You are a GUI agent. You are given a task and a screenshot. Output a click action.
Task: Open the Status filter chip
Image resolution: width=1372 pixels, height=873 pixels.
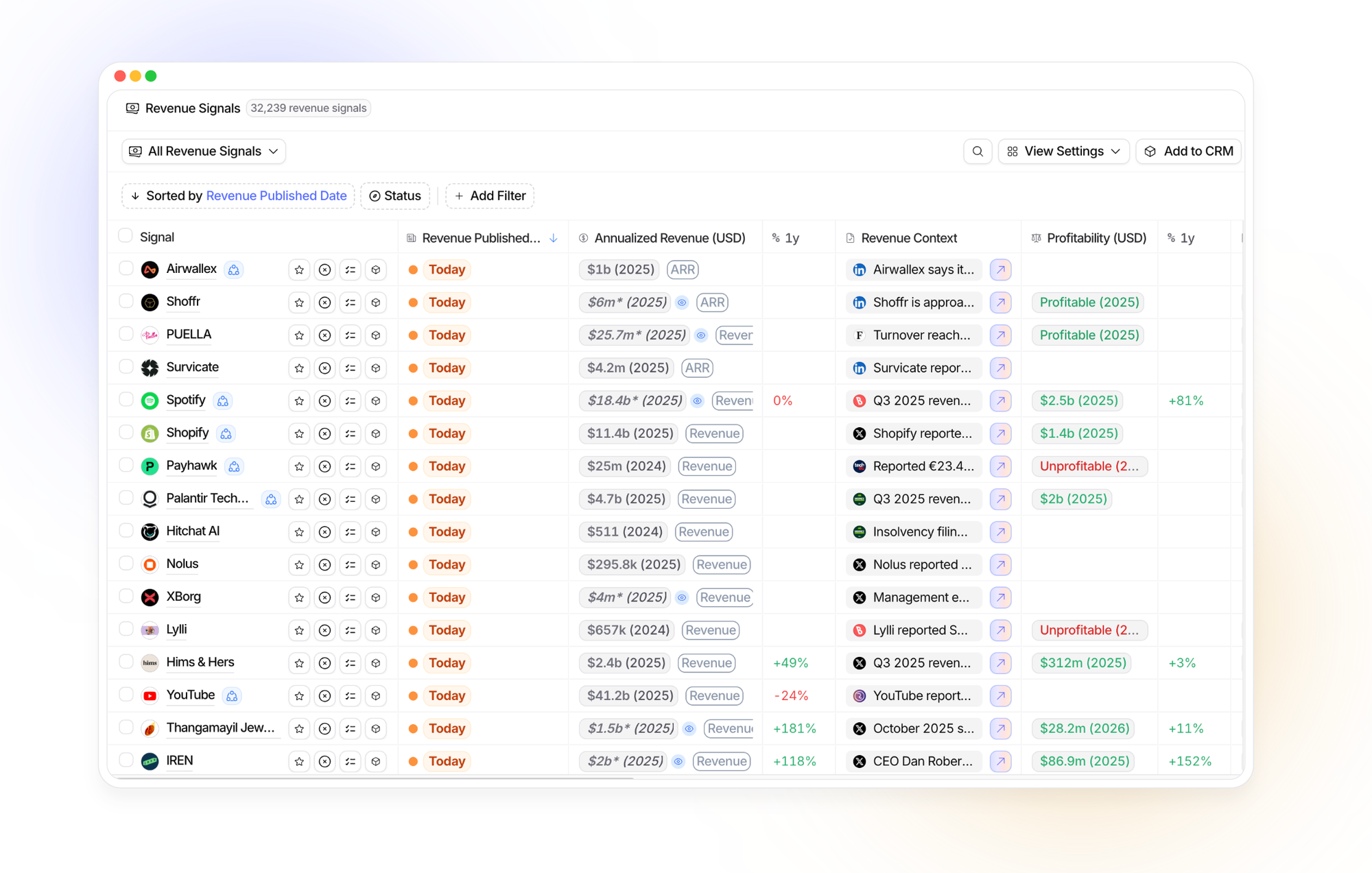click(x=395, y=196)
